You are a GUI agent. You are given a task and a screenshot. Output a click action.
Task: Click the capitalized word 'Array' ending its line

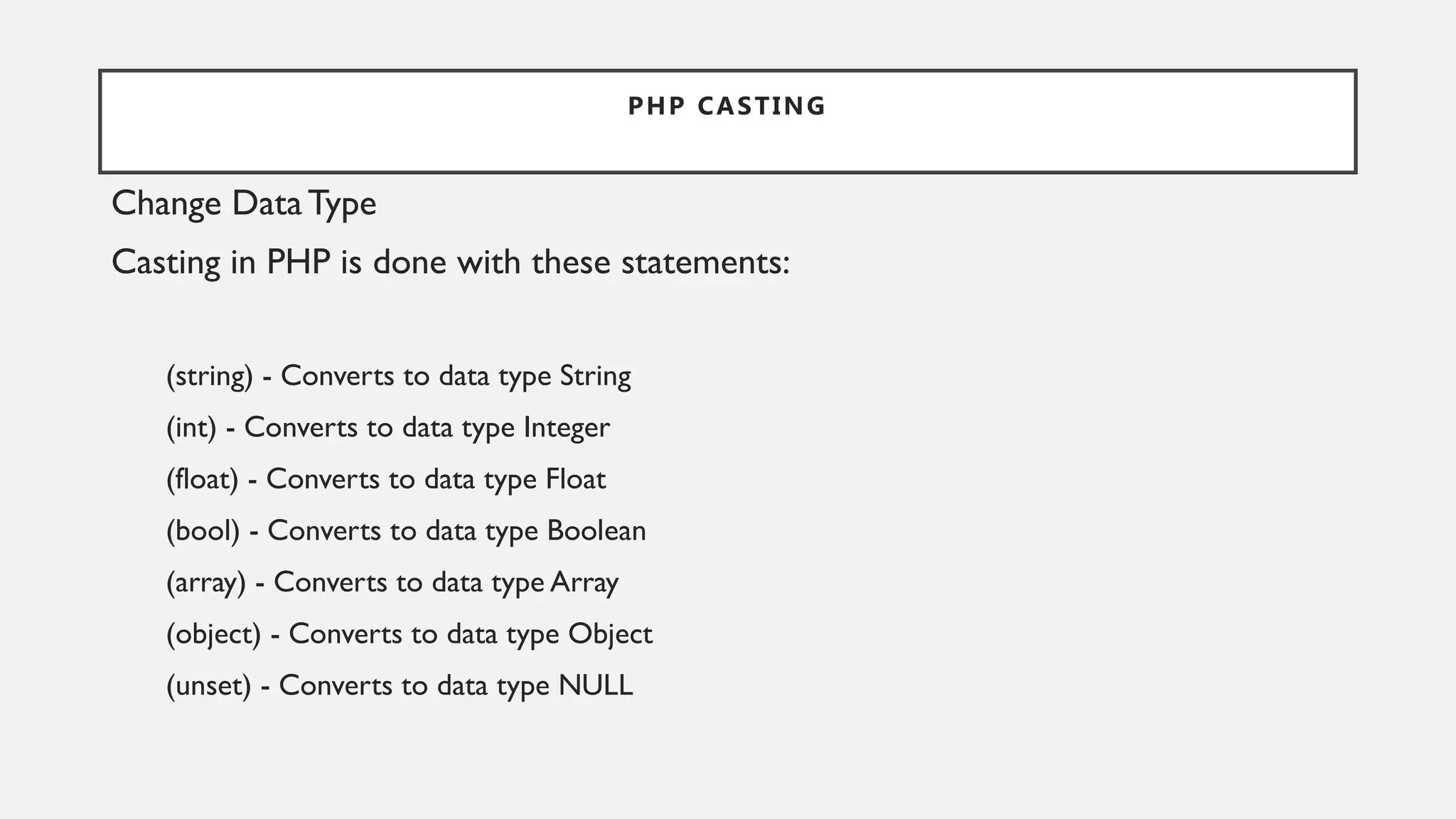click(x=584, y=583)
